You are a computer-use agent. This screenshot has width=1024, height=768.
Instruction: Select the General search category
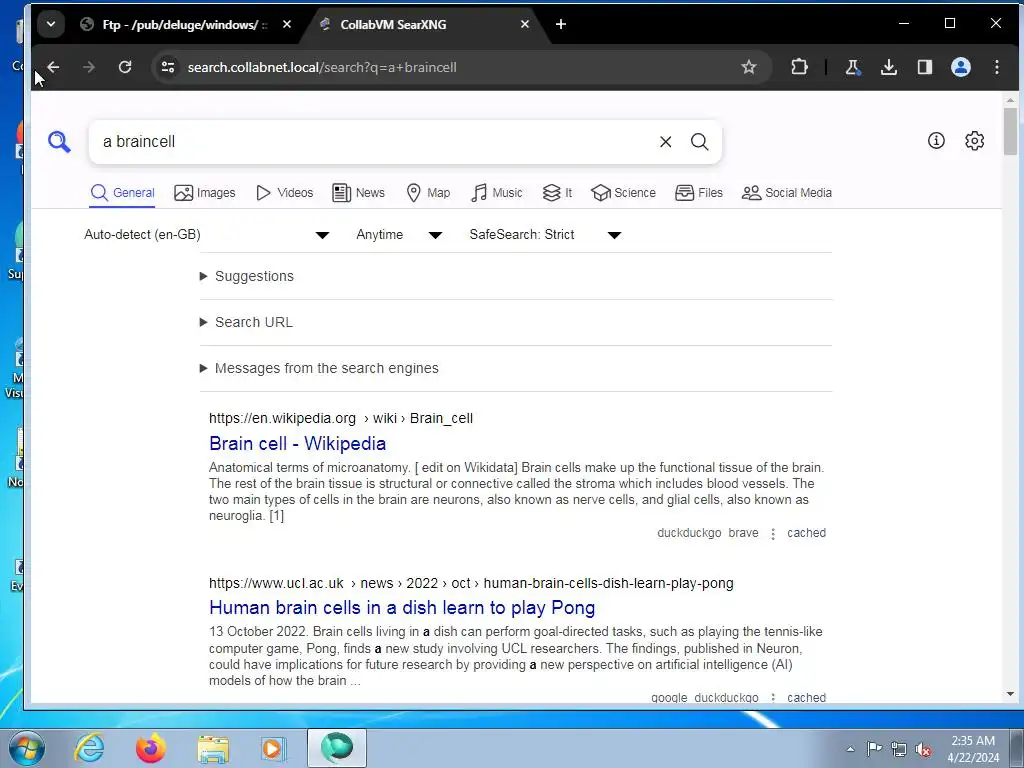point(122,193)
